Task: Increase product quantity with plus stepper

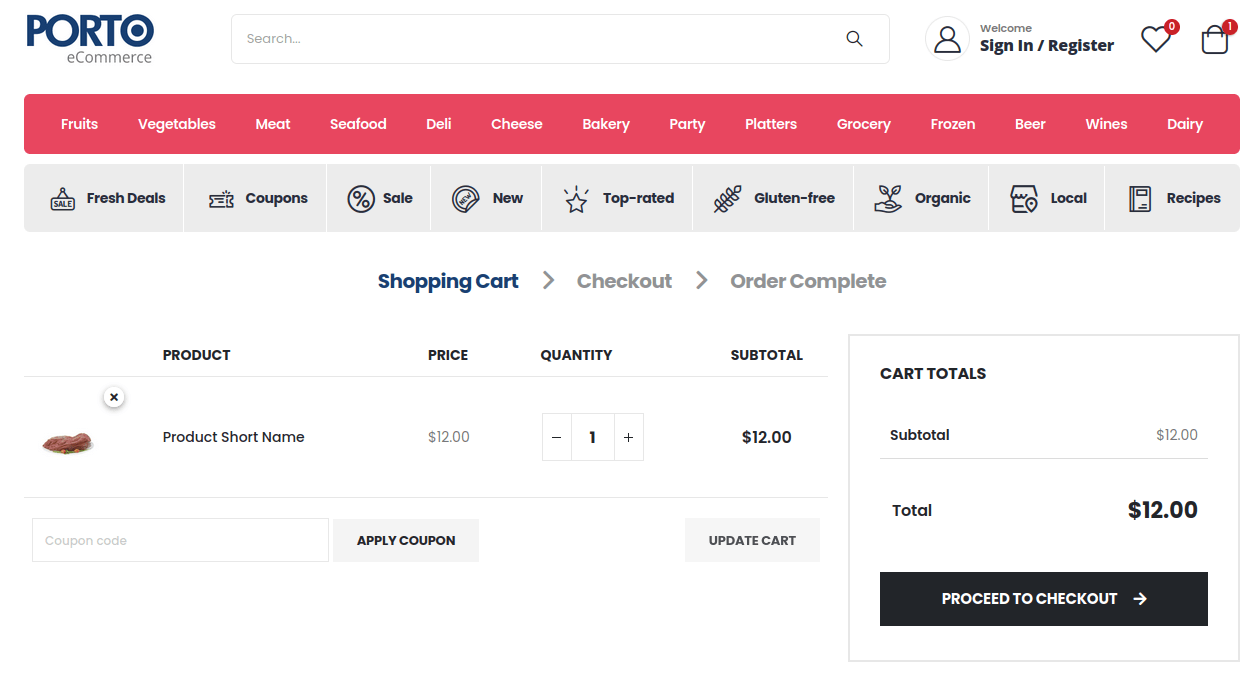Action: coord(628,437)
